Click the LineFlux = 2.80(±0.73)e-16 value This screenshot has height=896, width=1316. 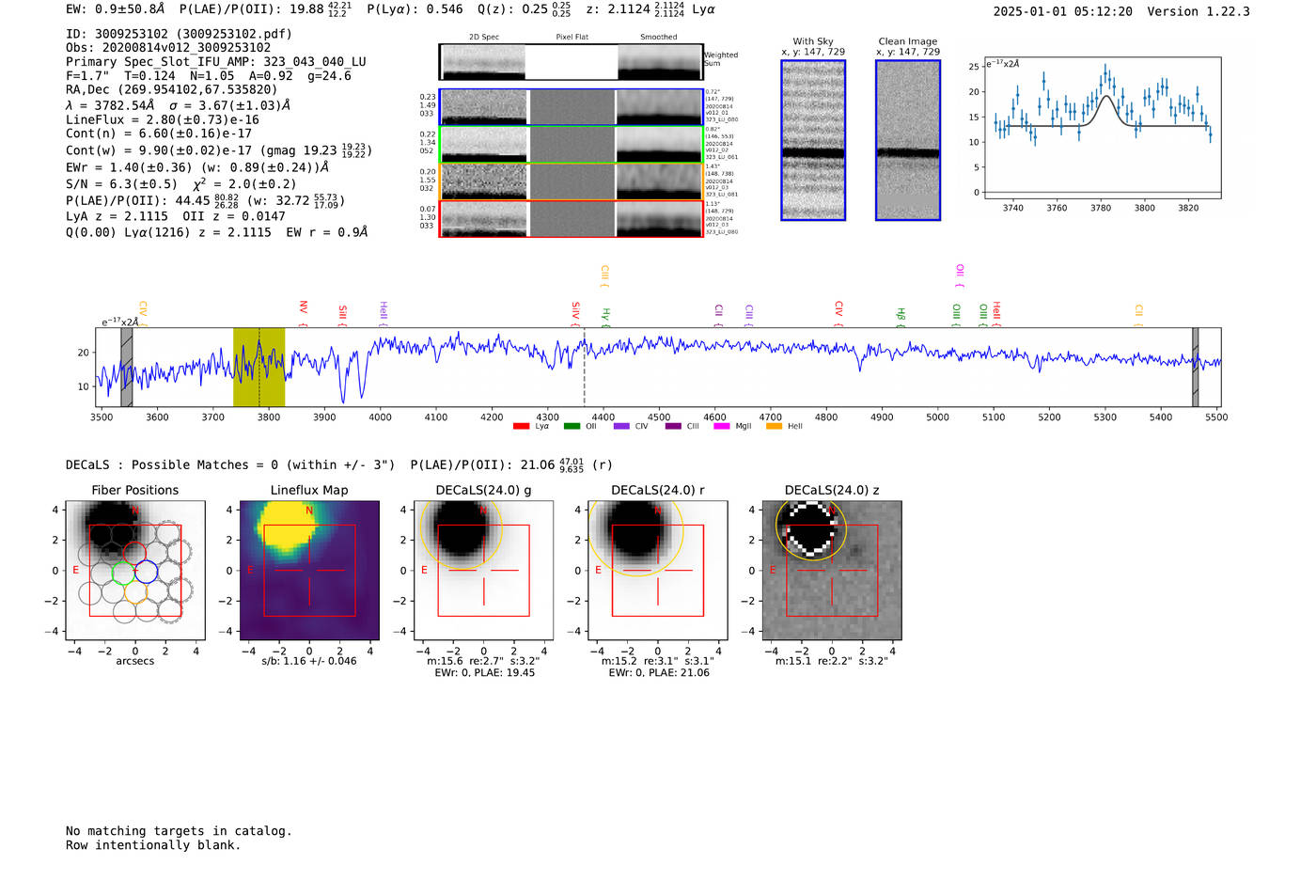(163, 120)
